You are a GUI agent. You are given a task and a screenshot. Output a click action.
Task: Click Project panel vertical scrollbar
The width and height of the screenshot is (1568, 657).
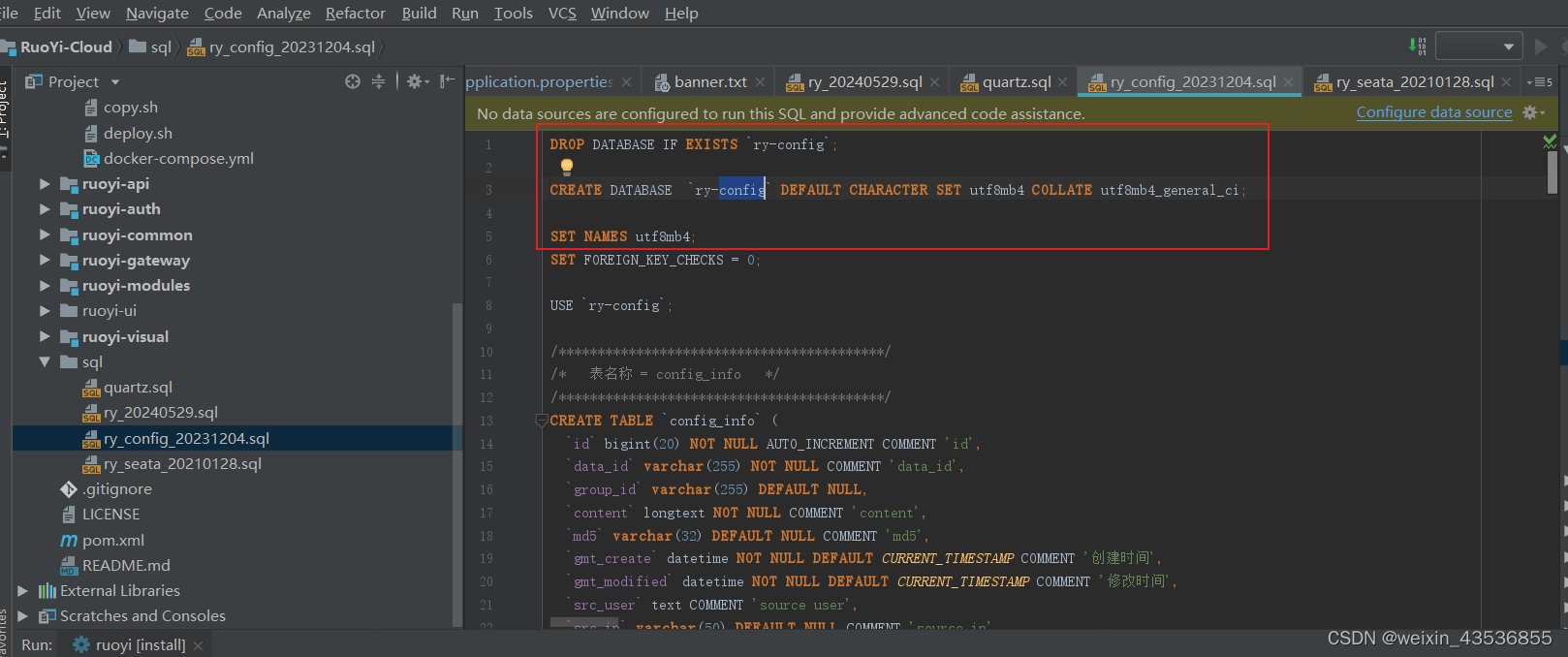[457, 465]
